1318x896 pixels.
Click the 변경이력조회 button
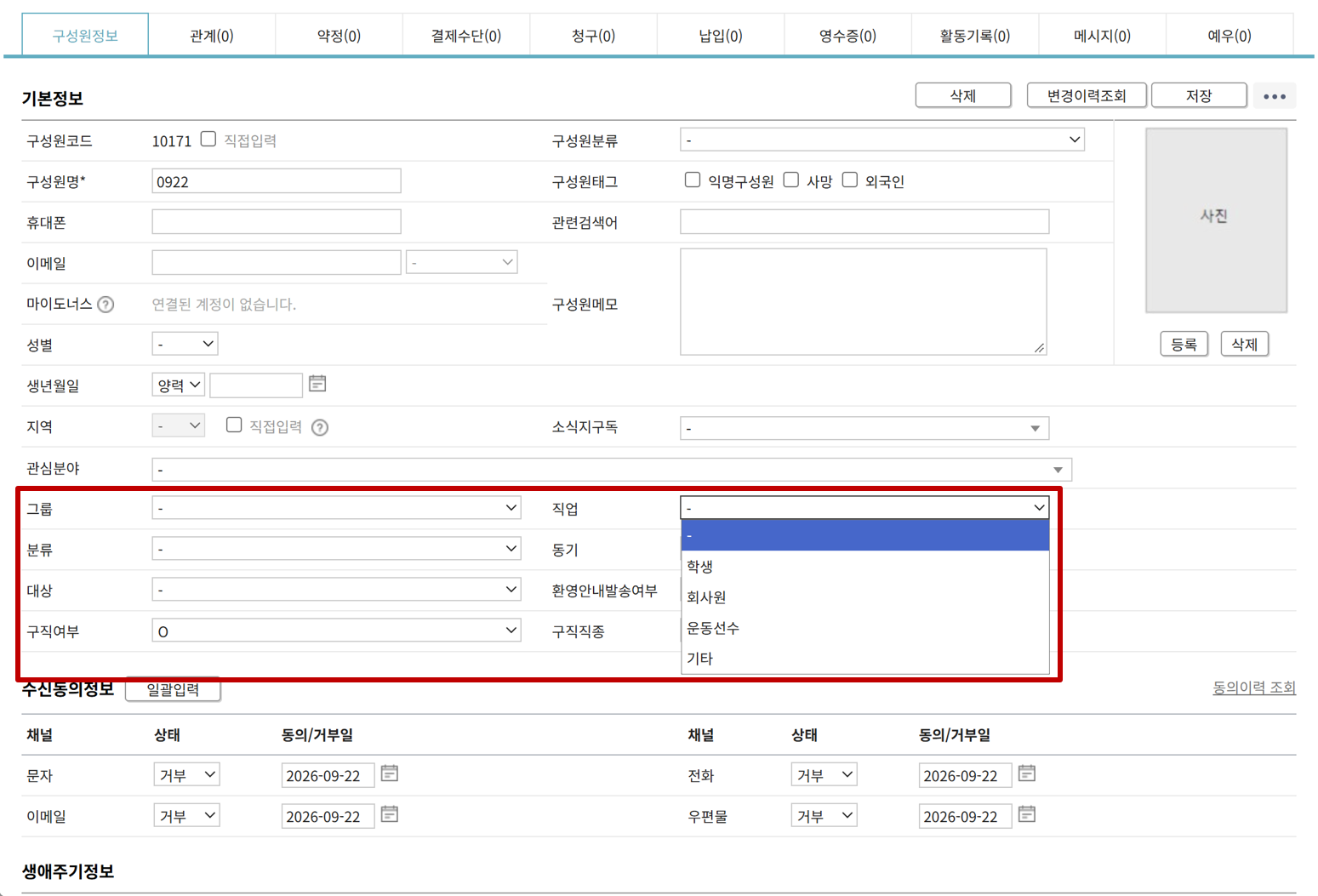tap(1087, 95)
